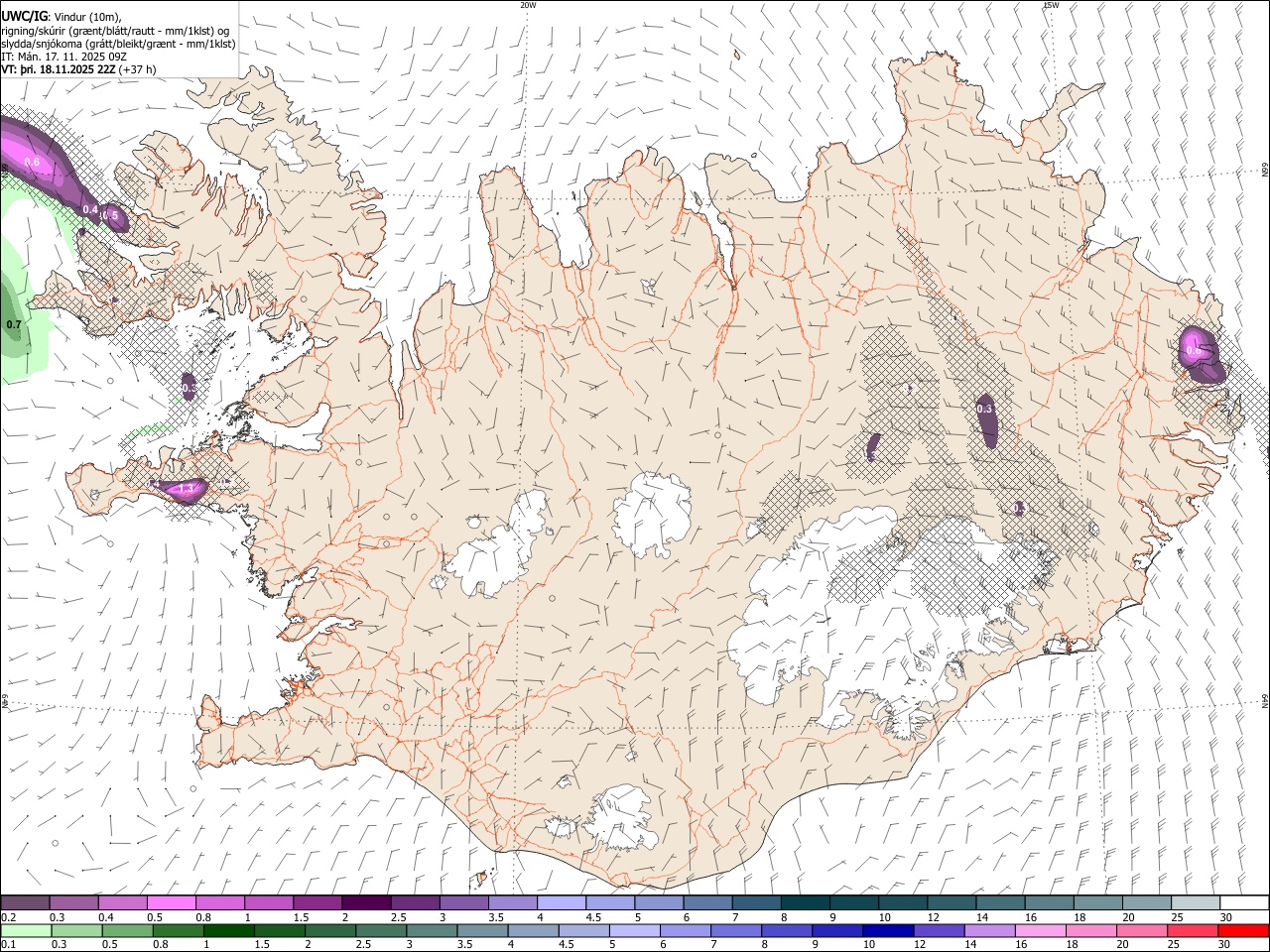Screen dimensions: 1270x952
Task: Click violet bottom-row swatch labeled 12
Action: click(939, 930)
